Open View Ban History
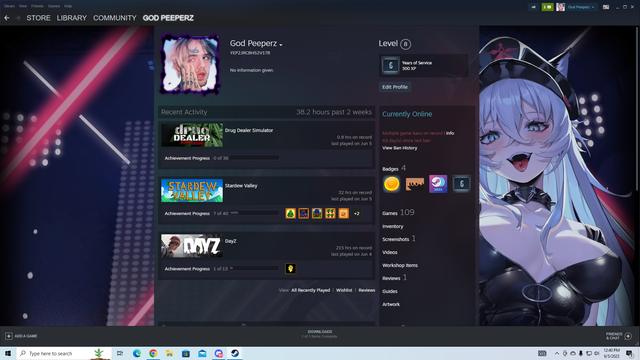Image resolution: width=640 pixels, height=360 pixels. pos(400,148)
